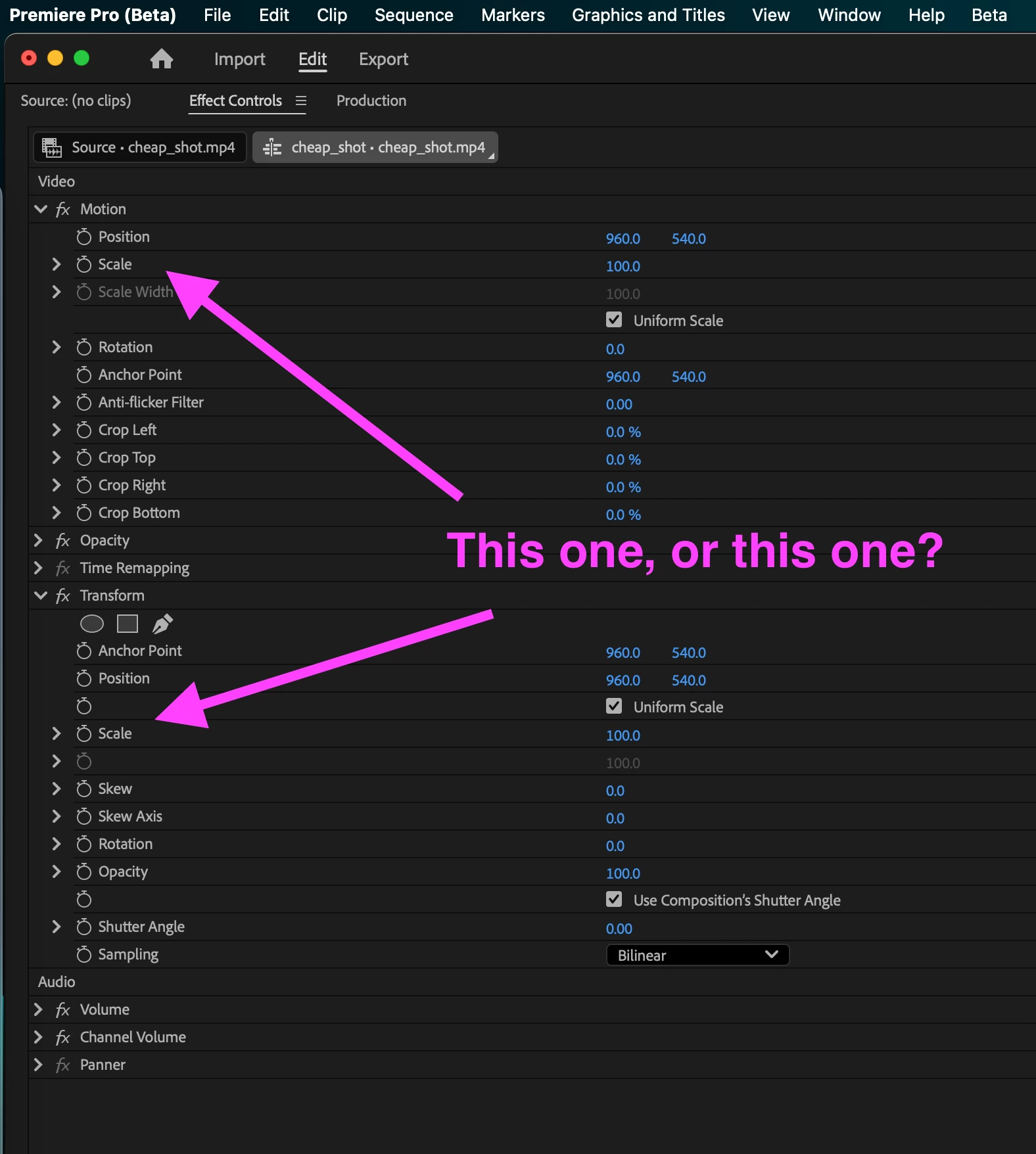Click Shutter Angle value 0.00
This screenshot has width=1036, height=1154.
[619, 929]
